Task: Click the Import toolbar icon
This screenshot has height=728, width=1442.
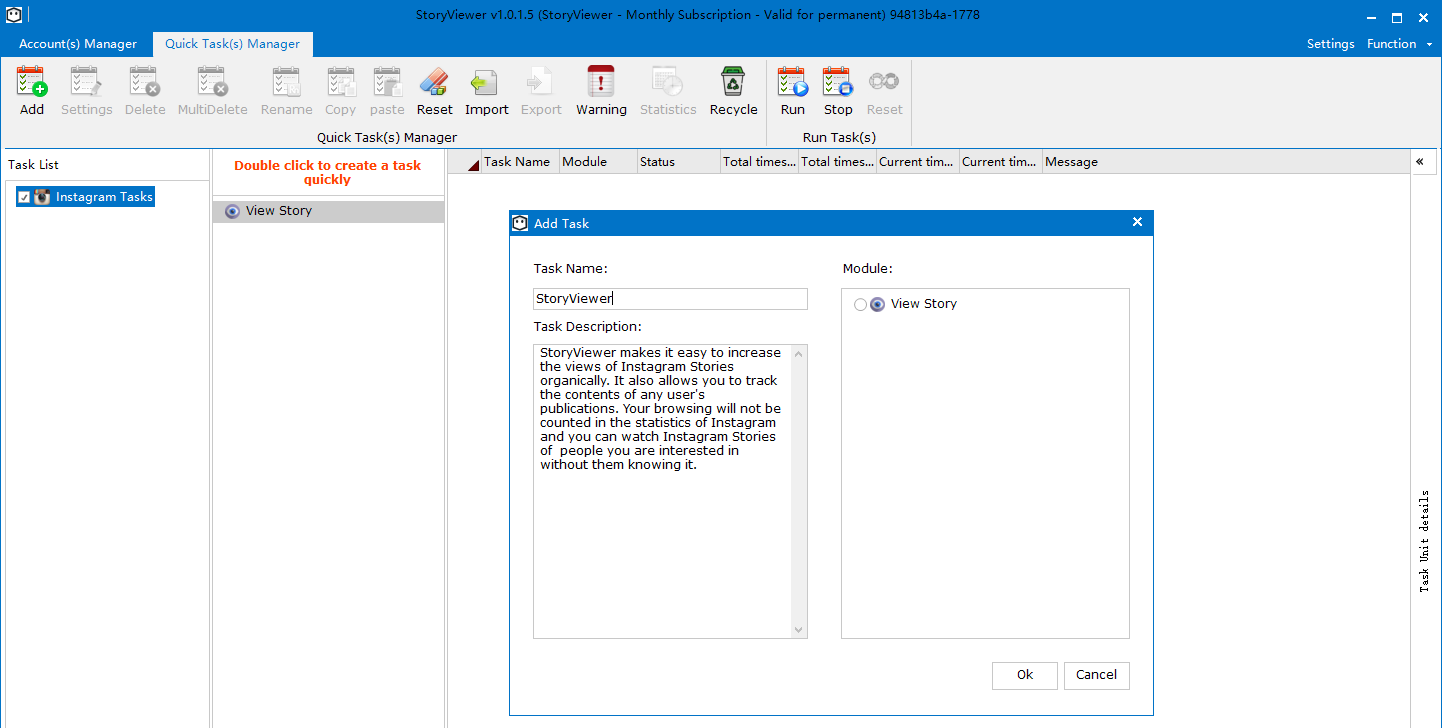Action: (486, 81)
